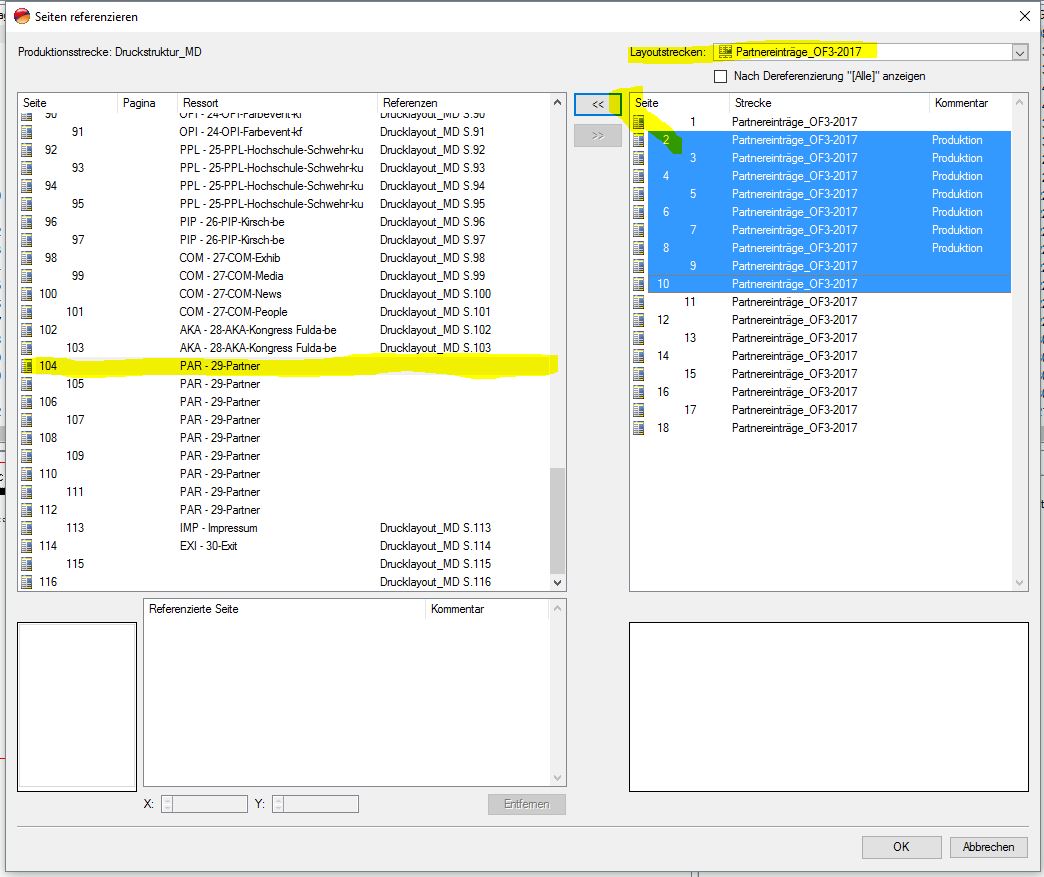
Task: Click page icon of row 114 EXI - 30-Exit
Action: point(27,546)
